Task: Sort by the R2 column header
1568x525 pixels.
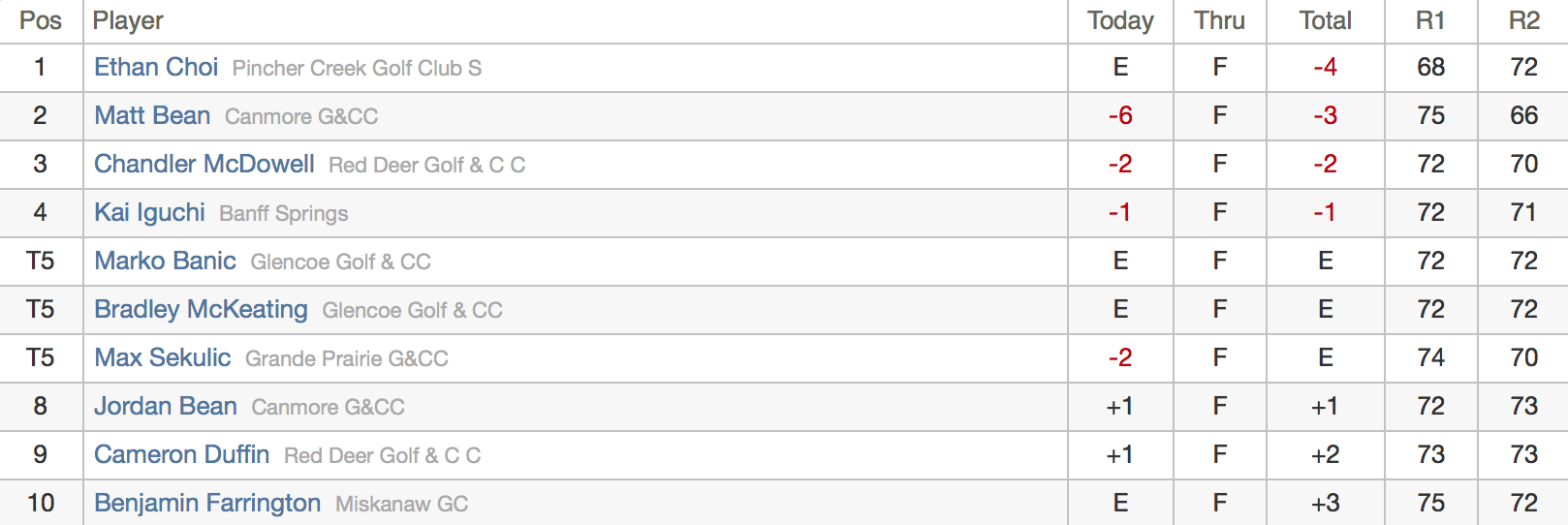Action: [1523, 21]
